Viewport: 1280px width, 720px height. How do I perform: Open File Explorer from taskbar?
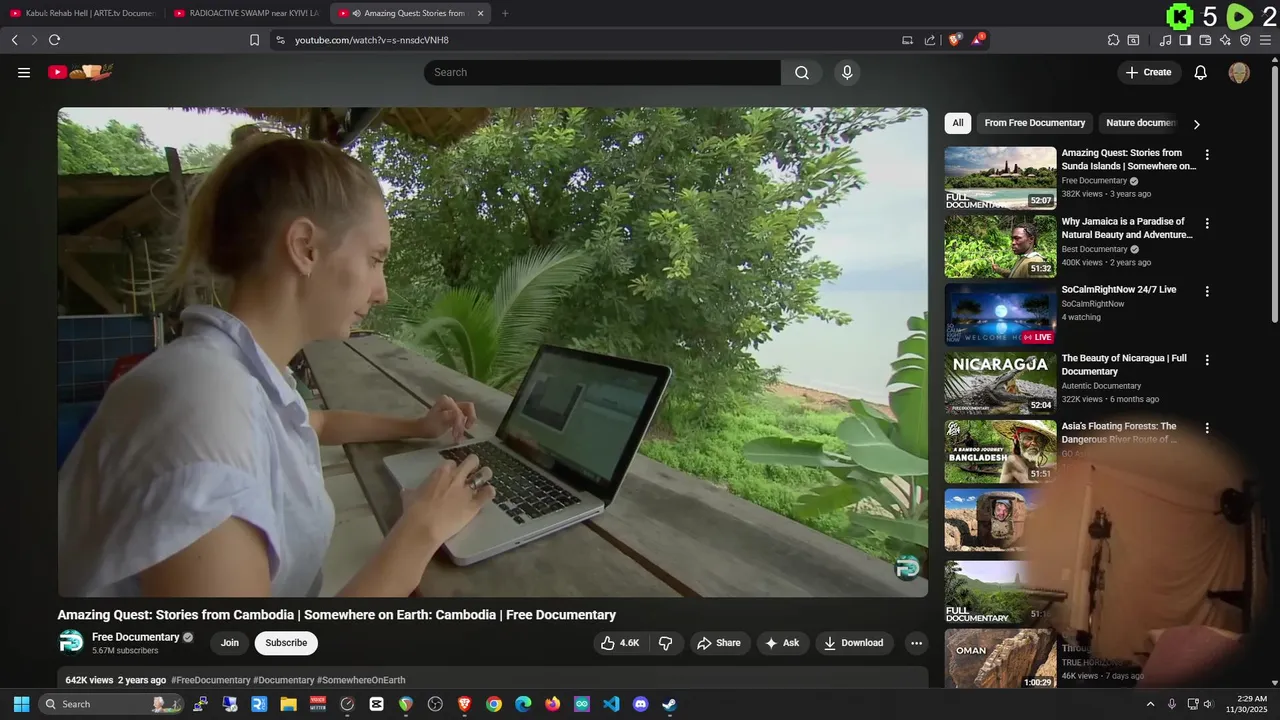tap(288, 704)
